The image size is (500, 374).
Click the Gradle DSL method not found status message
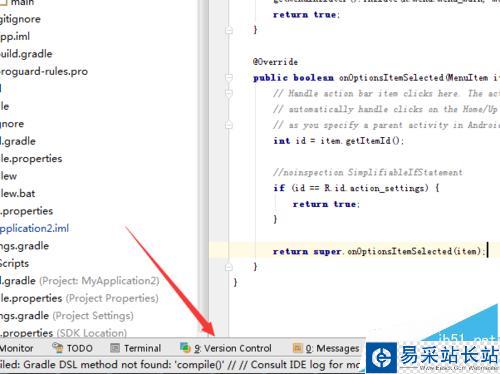point(180,365)
